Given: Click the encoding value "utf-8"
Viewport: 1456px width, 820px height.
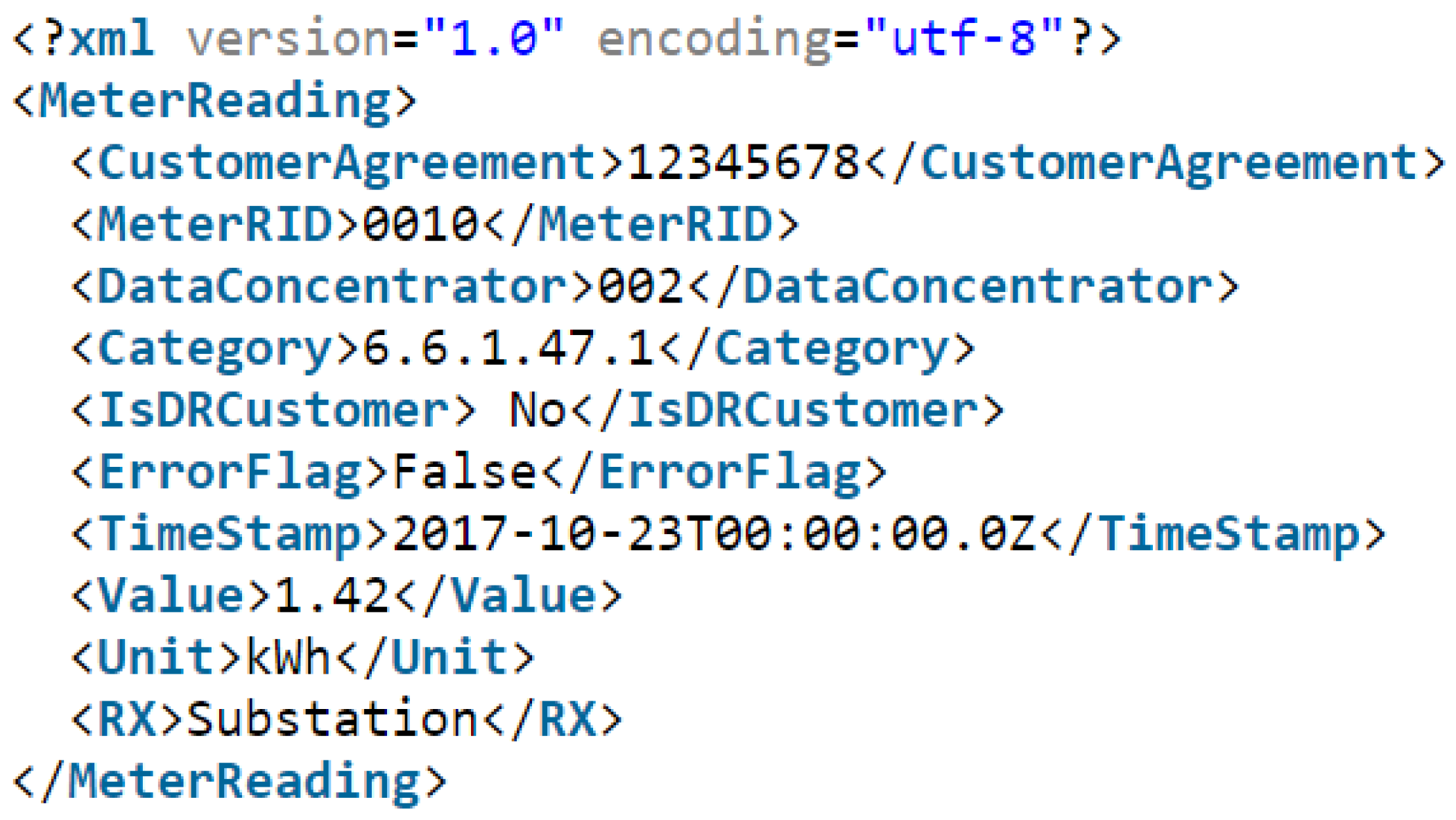Looking at the screenshot, I should (963, 37).
